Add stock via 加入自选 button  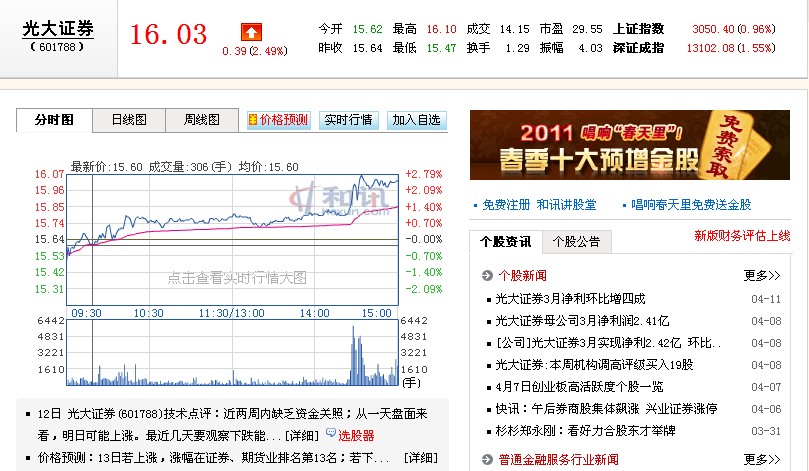click(x=417, y=120)
